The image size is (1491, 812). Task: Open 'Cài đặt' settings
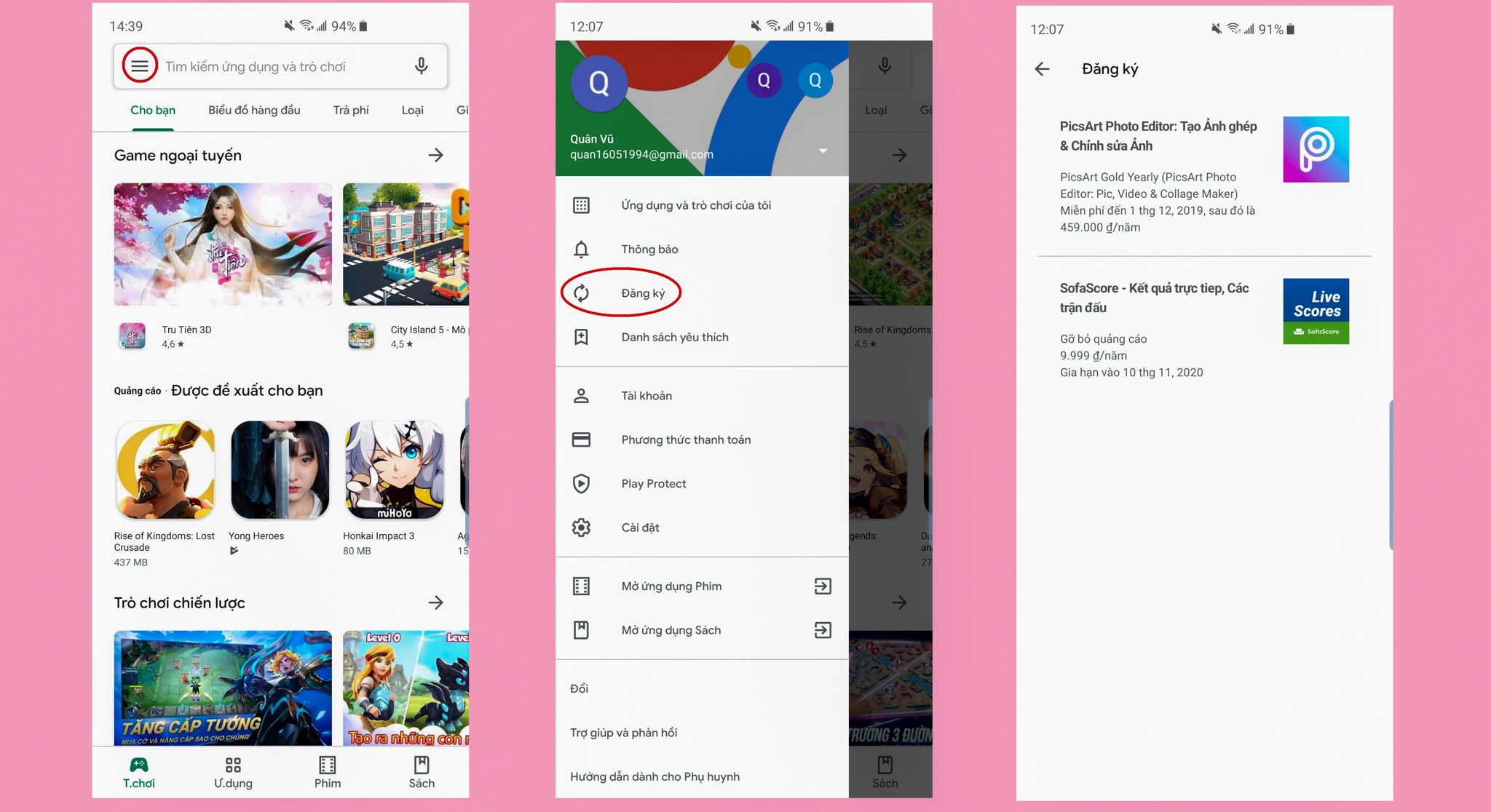coord(702,528)
